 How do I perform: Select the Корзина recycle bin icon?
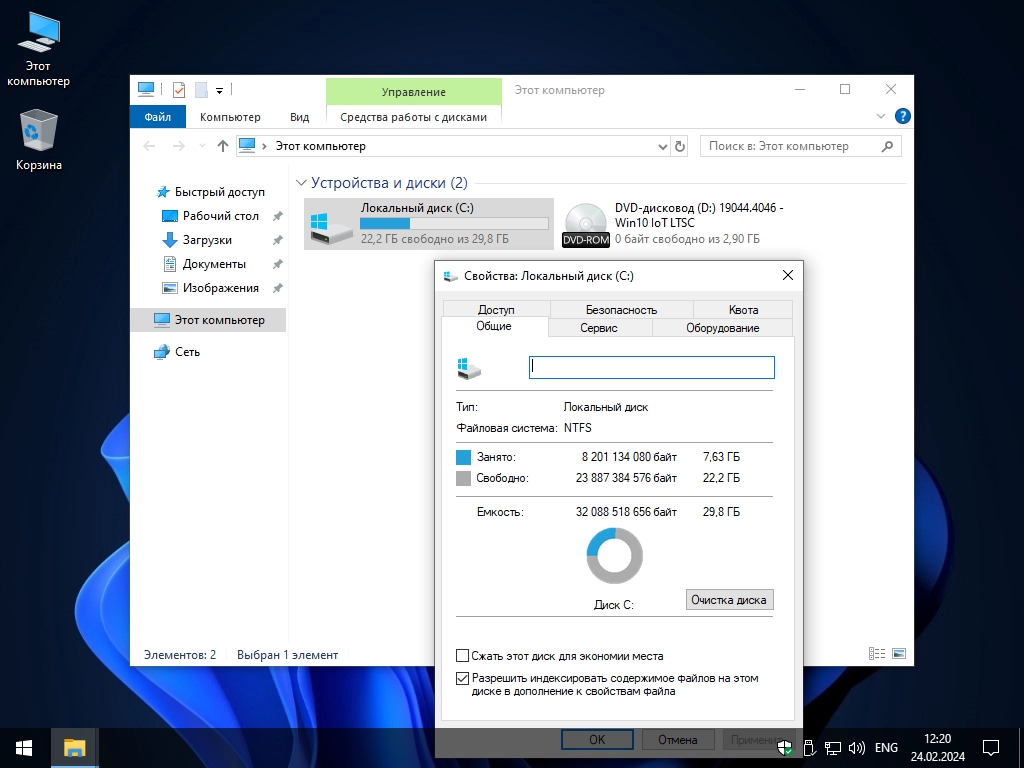point(39,140)
